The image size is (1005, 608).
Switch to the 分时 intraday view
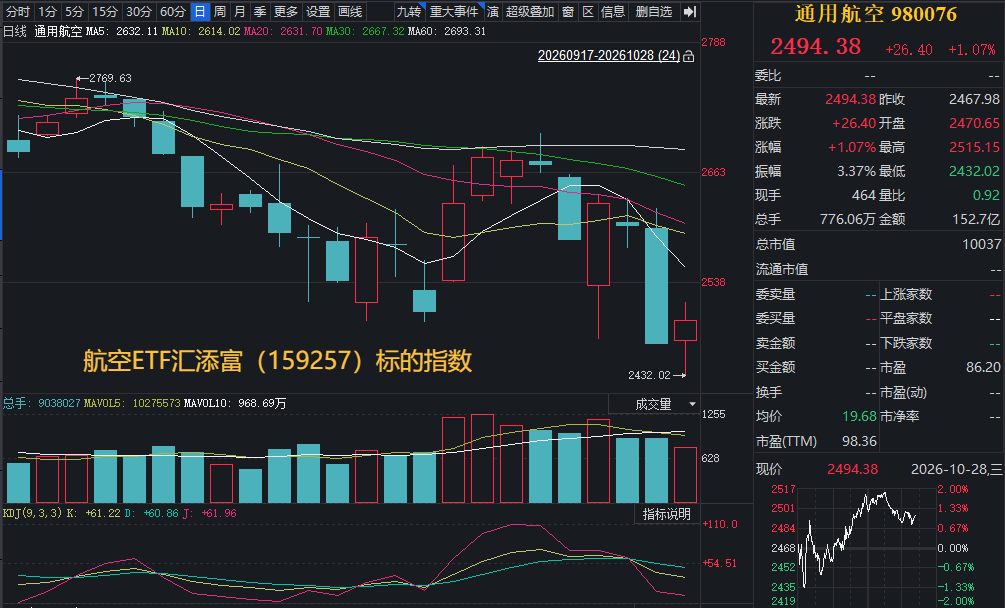18,12
